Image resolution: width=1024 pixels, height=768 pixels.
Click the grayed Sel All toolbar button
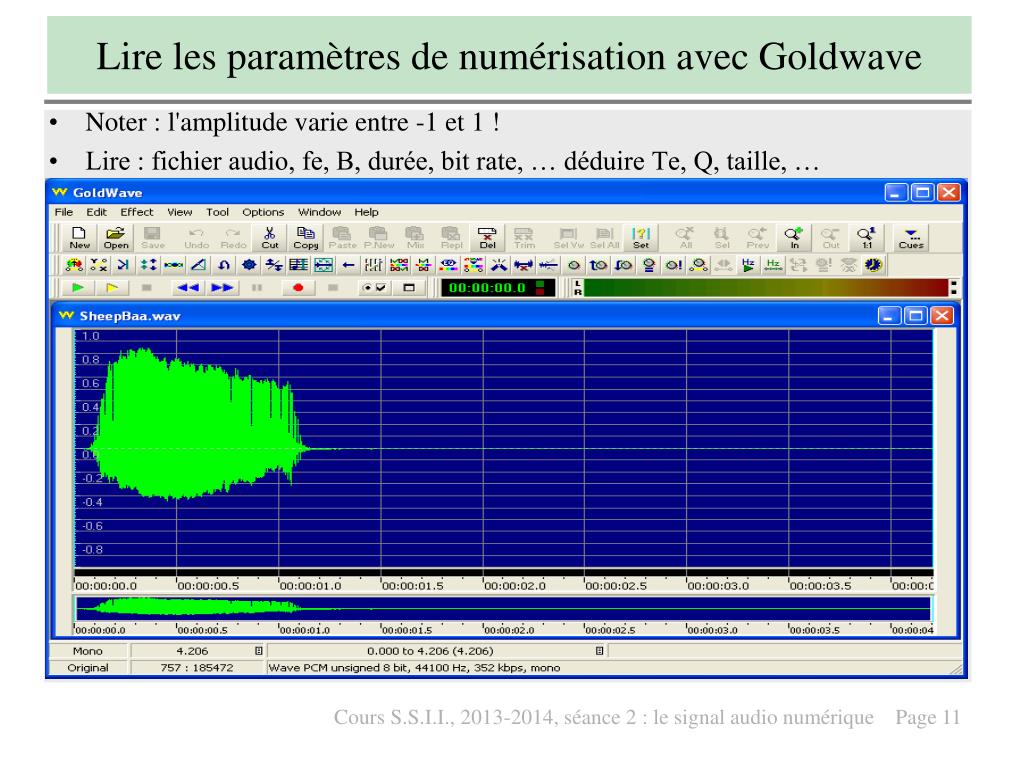click(x=604, y=238)
